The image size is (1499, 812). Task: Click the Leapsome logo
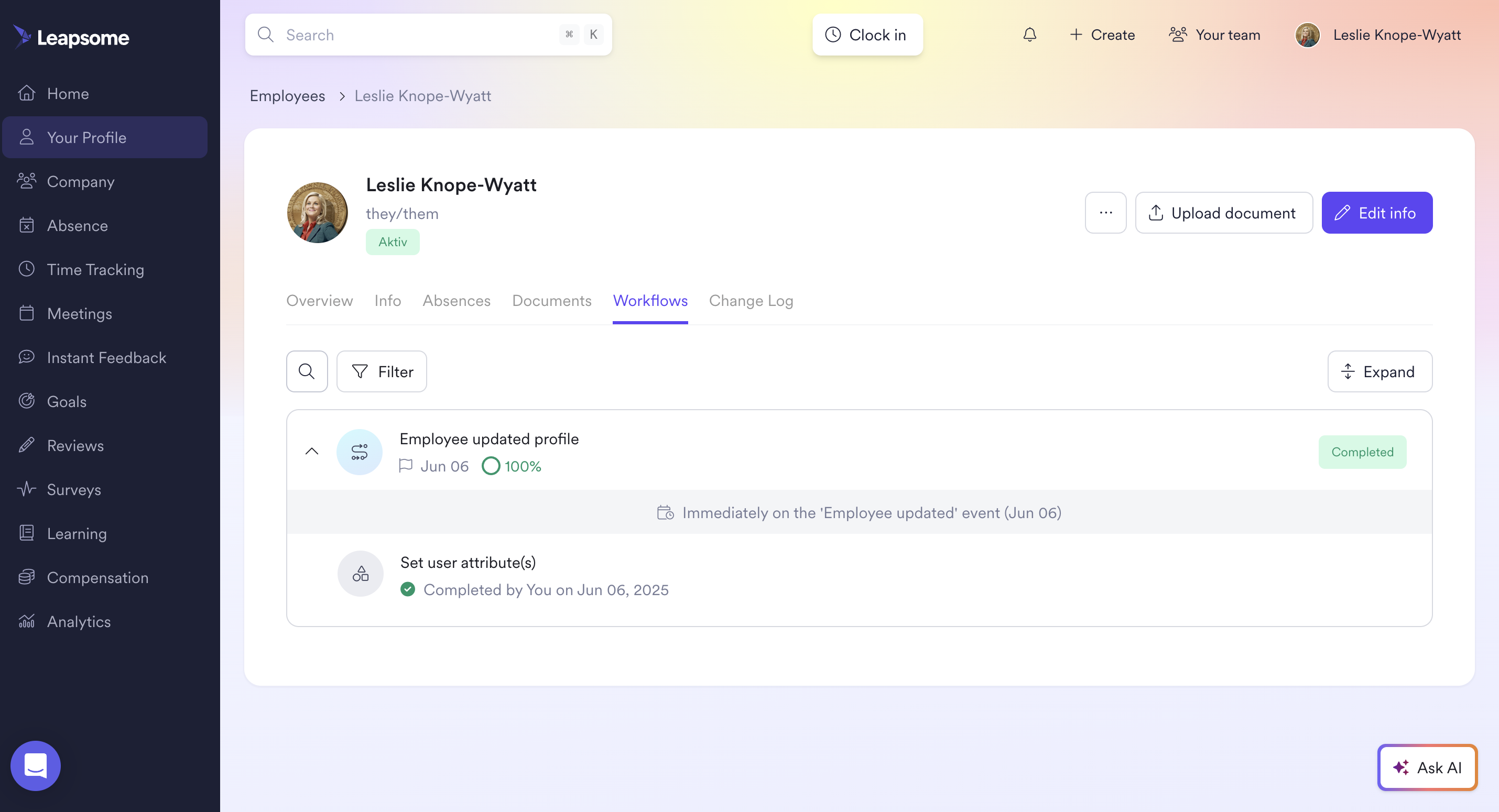pos(71,37)
